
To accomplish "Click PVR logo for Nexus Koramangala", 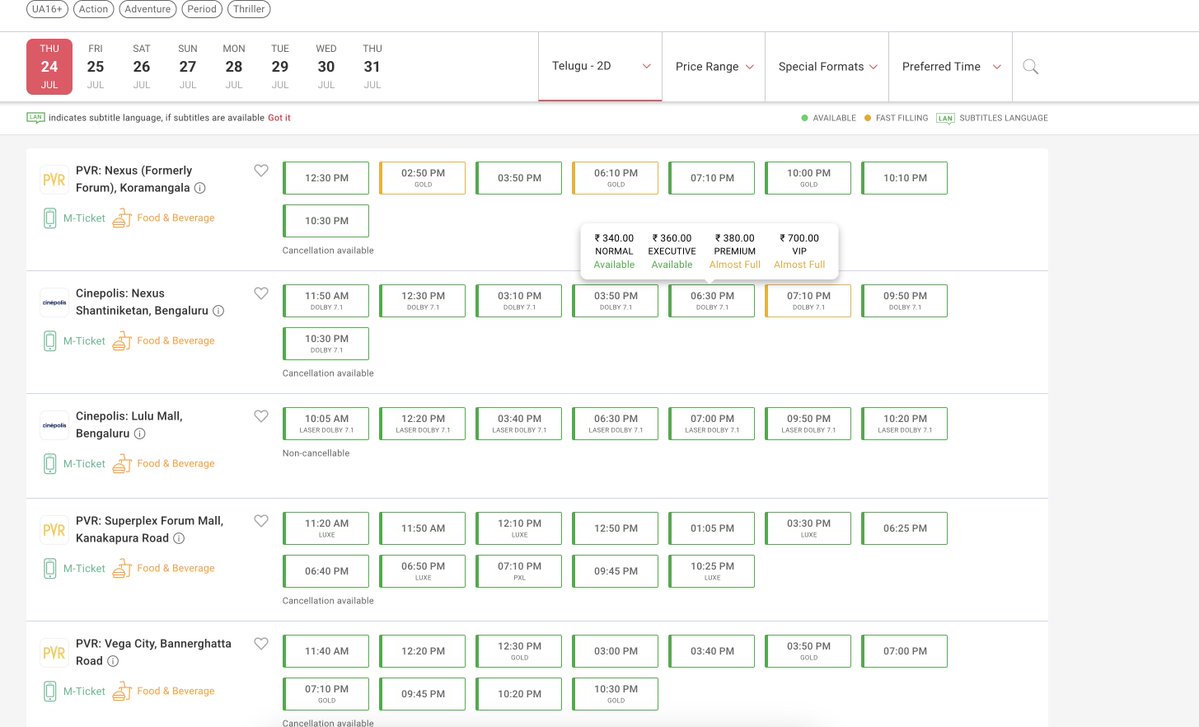I will click(54, 180).
